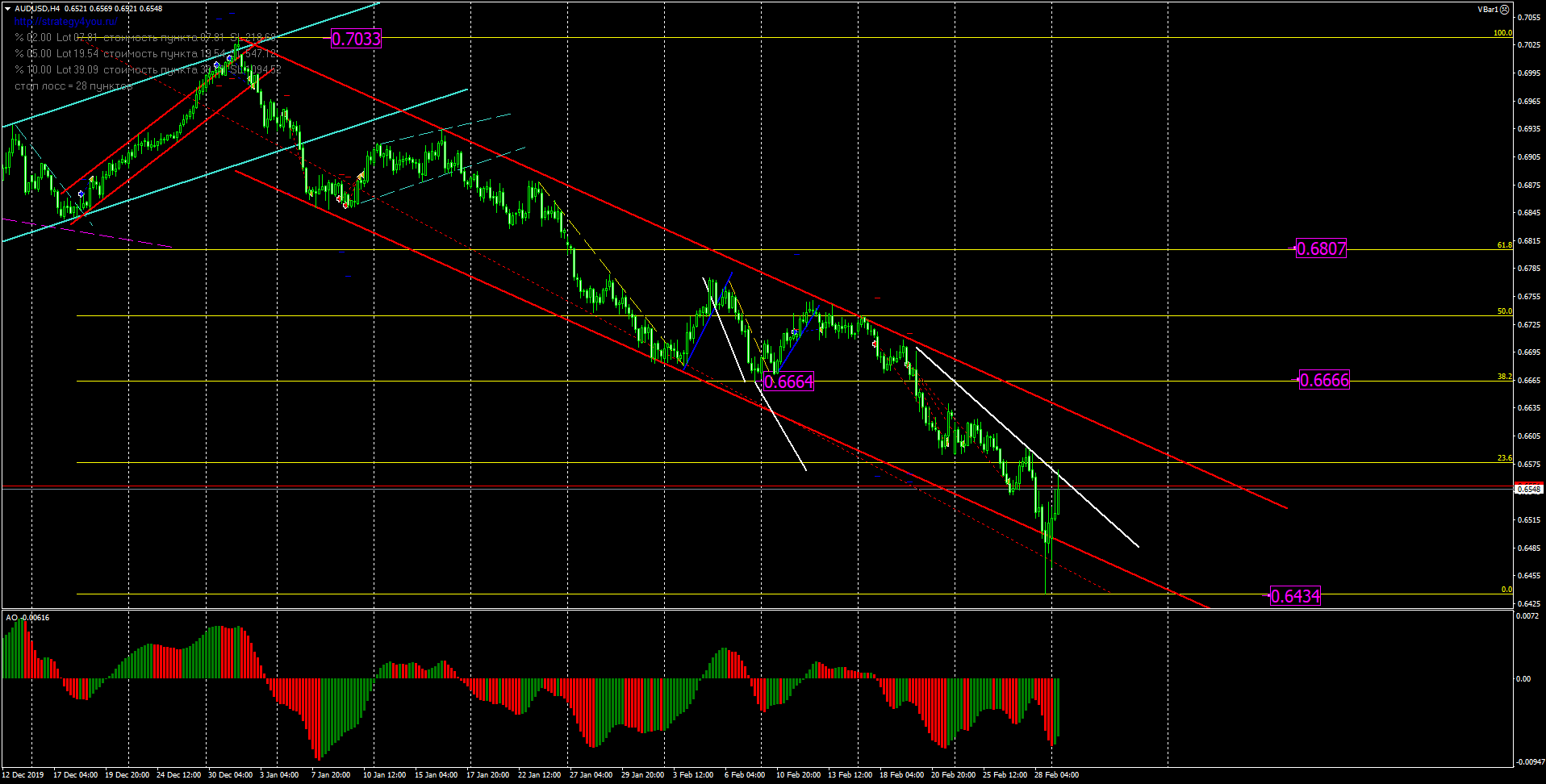Click the Fibonacci 50.0 level label
The width and height of the screenshot is (1546, 784).
point(1504,311)
